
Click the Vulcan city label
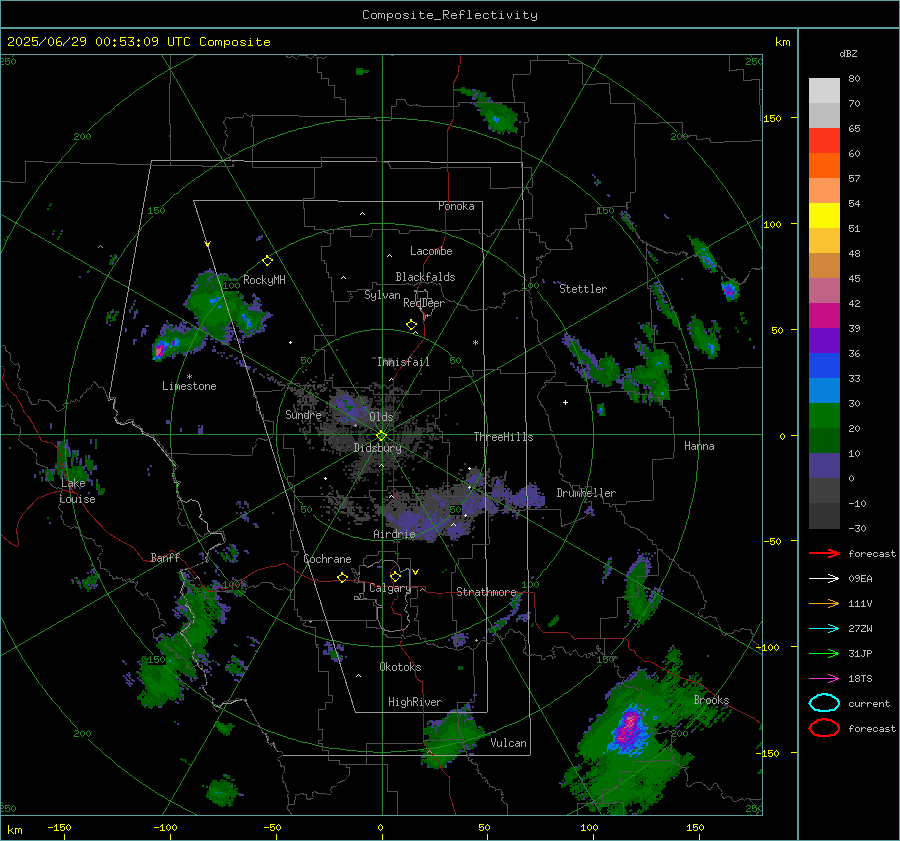(x=509, y=743)
